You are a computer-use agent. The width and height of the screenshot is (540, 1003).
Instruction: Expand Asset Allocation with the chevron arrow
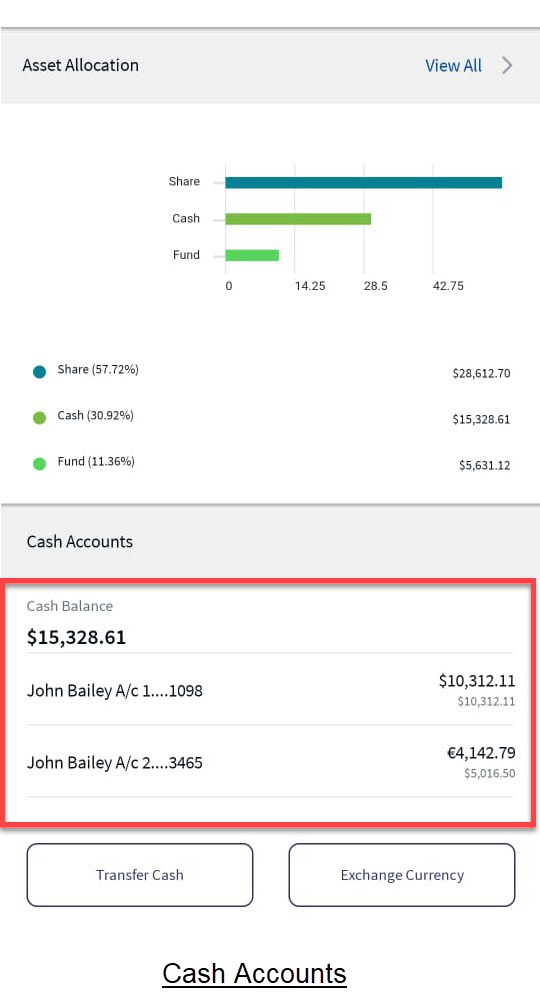[507, 65]
